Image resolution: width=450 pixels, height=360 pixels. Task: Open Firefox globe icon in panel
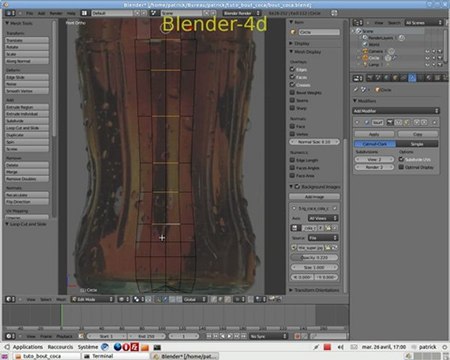click(x=117, y=347)
